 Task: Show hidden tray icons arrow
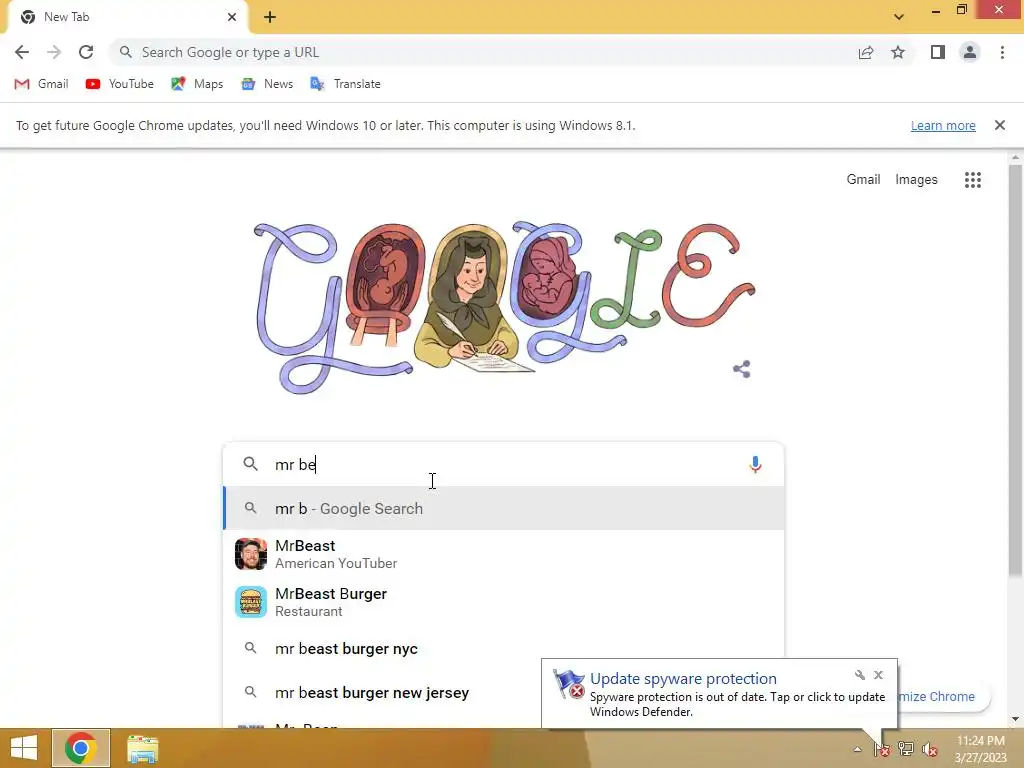[857, 749]
